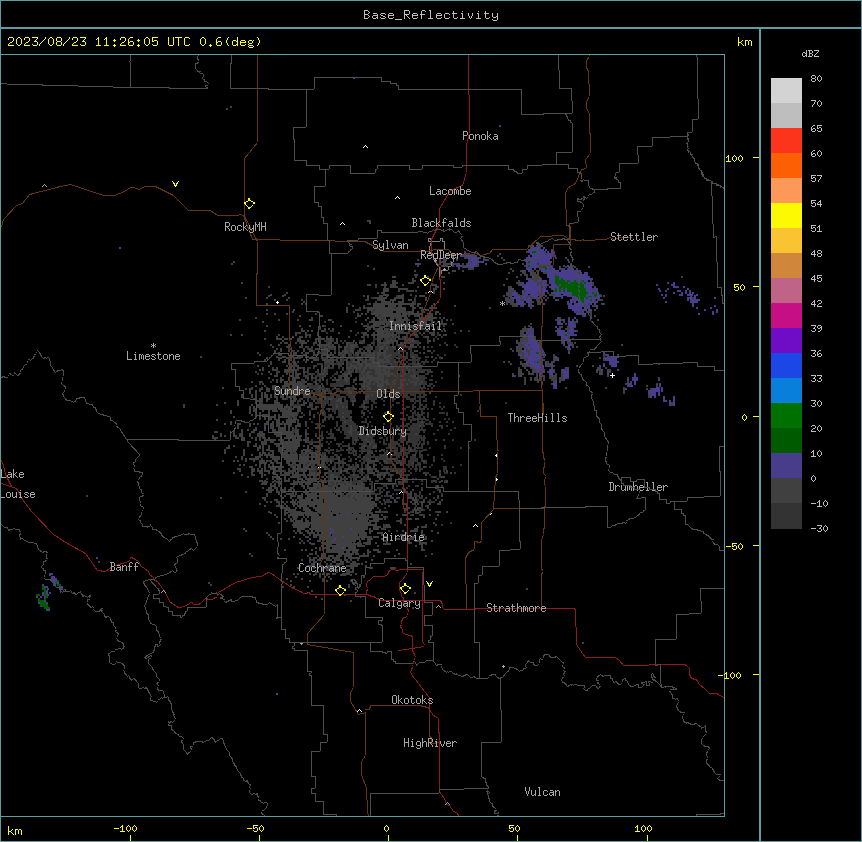Select the Olds label
862x842 pixels.
tap(388, 394)
